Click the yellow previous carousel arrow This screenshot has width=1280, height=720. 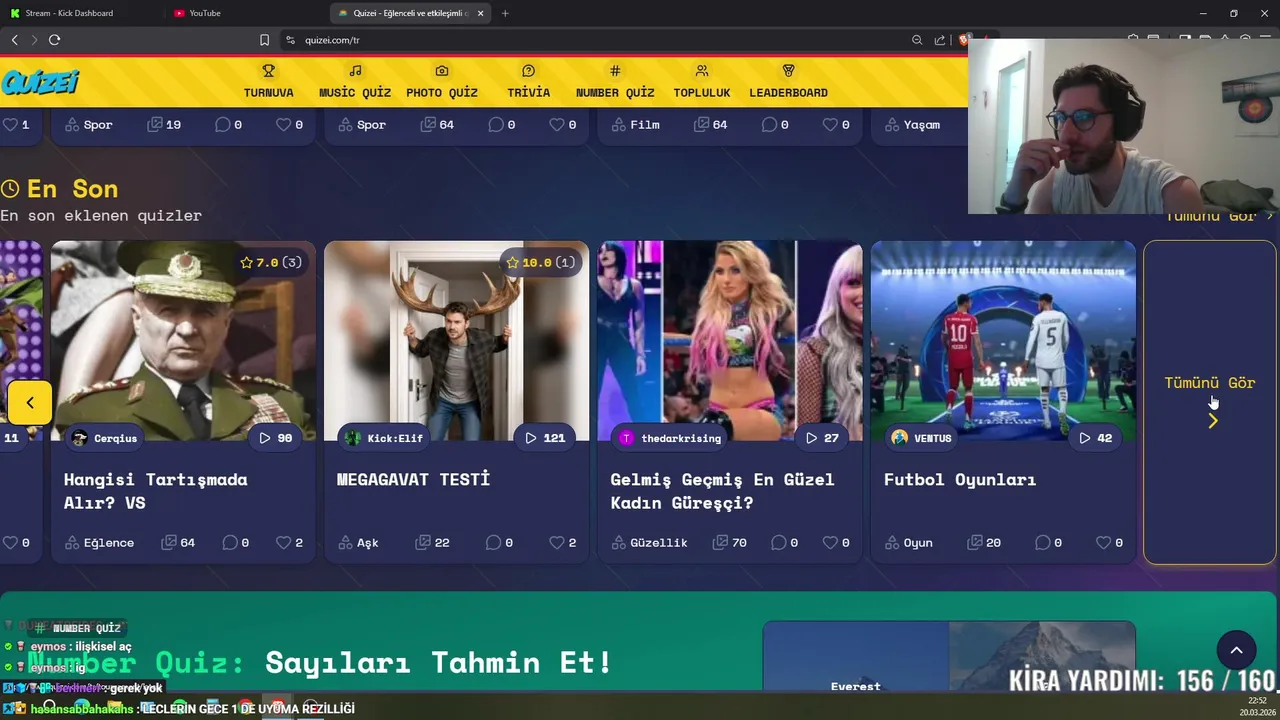[x=30, y=402]
